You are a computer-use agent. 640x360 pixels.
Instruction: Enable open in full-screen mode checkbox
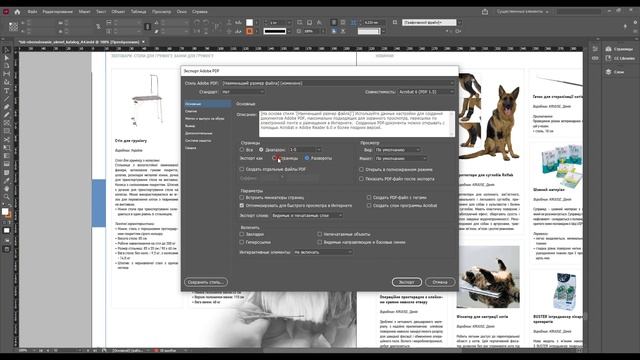point(361,169)
